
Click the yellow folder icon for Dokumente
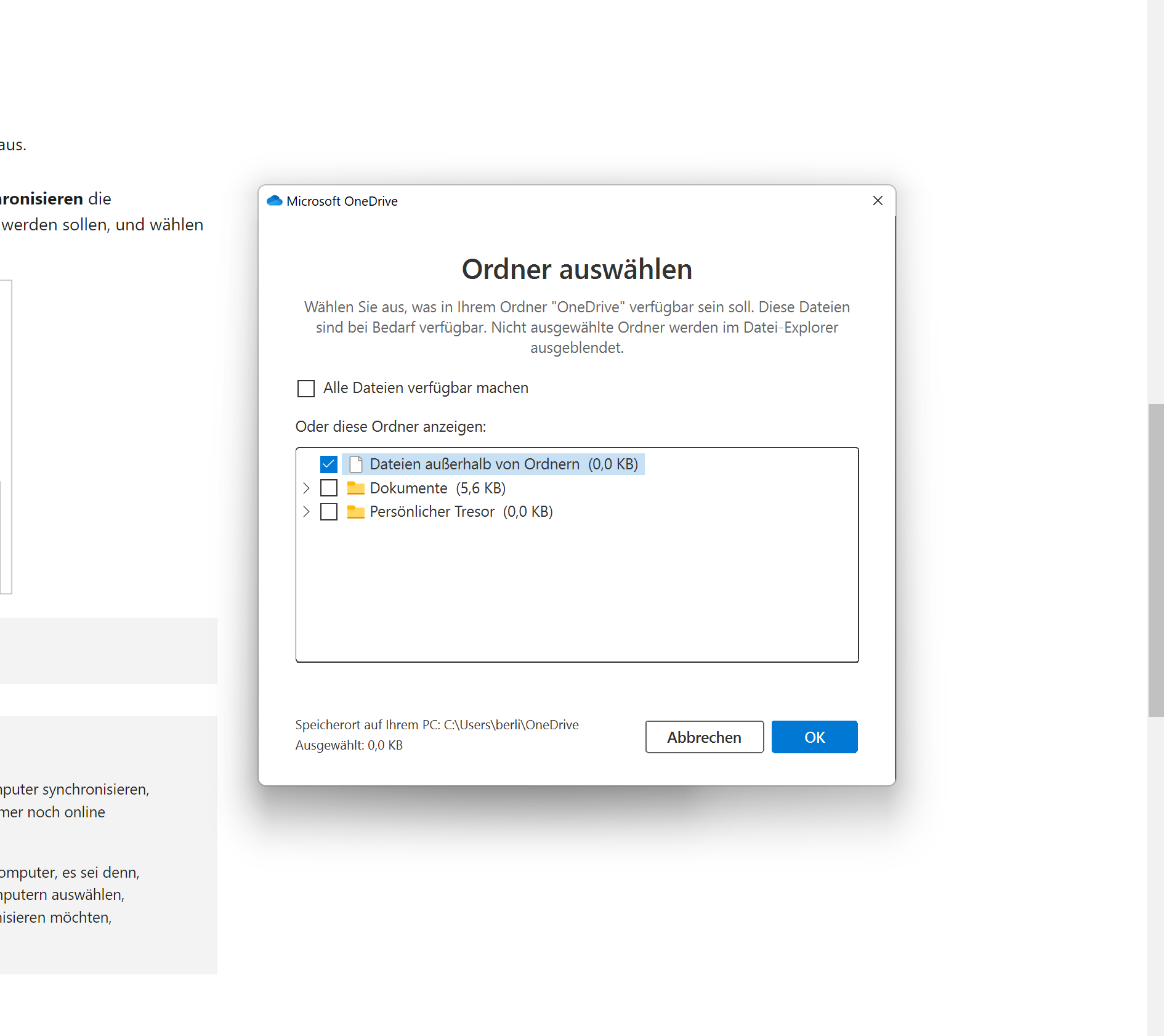[x=356, y=487]
